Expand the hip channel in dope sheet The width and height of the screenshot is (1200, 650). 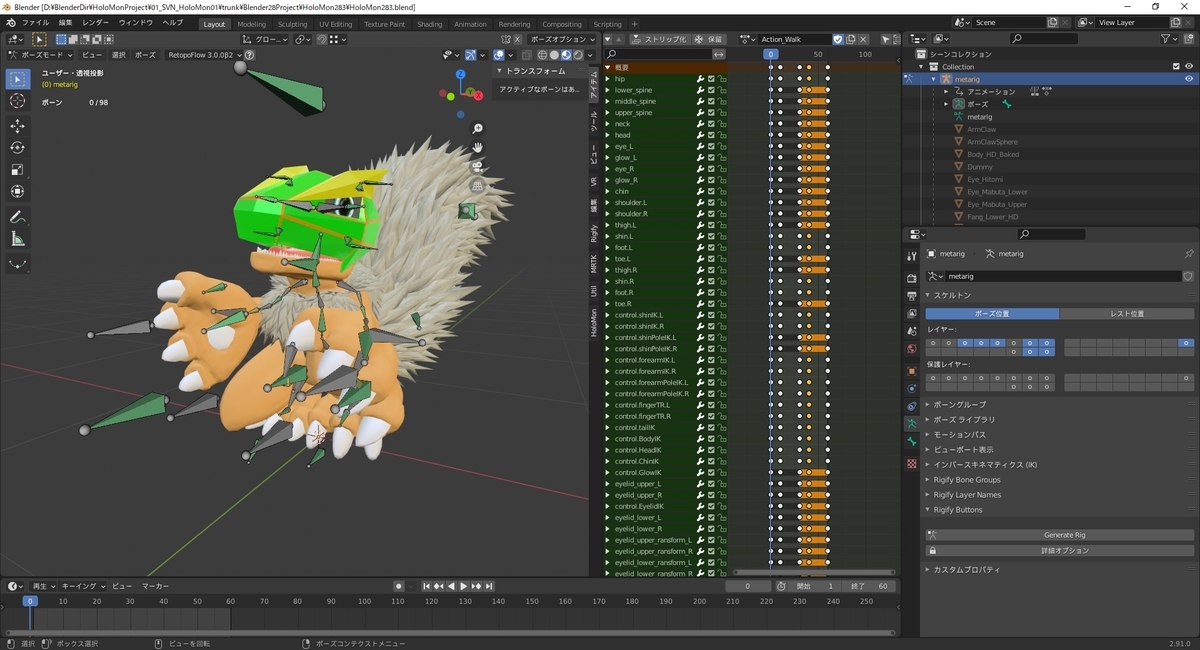[607, 79]
